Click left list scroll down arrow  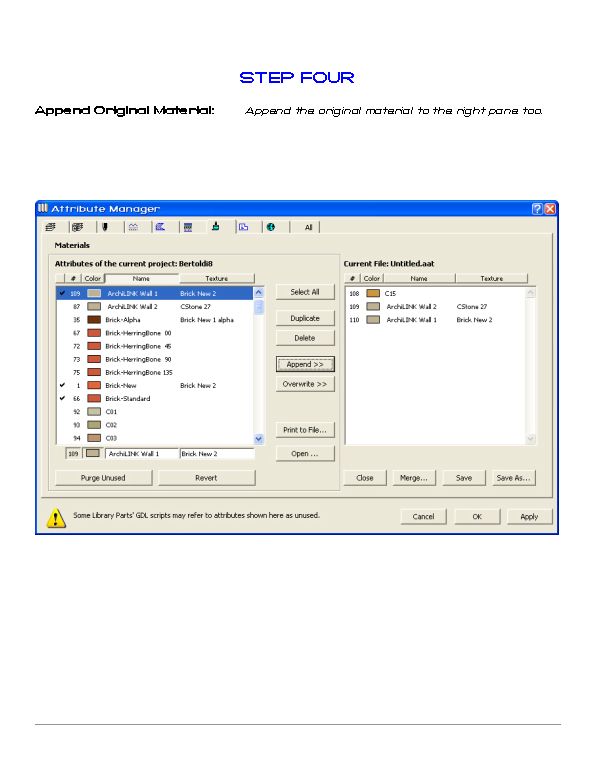(x=259, y=439)
